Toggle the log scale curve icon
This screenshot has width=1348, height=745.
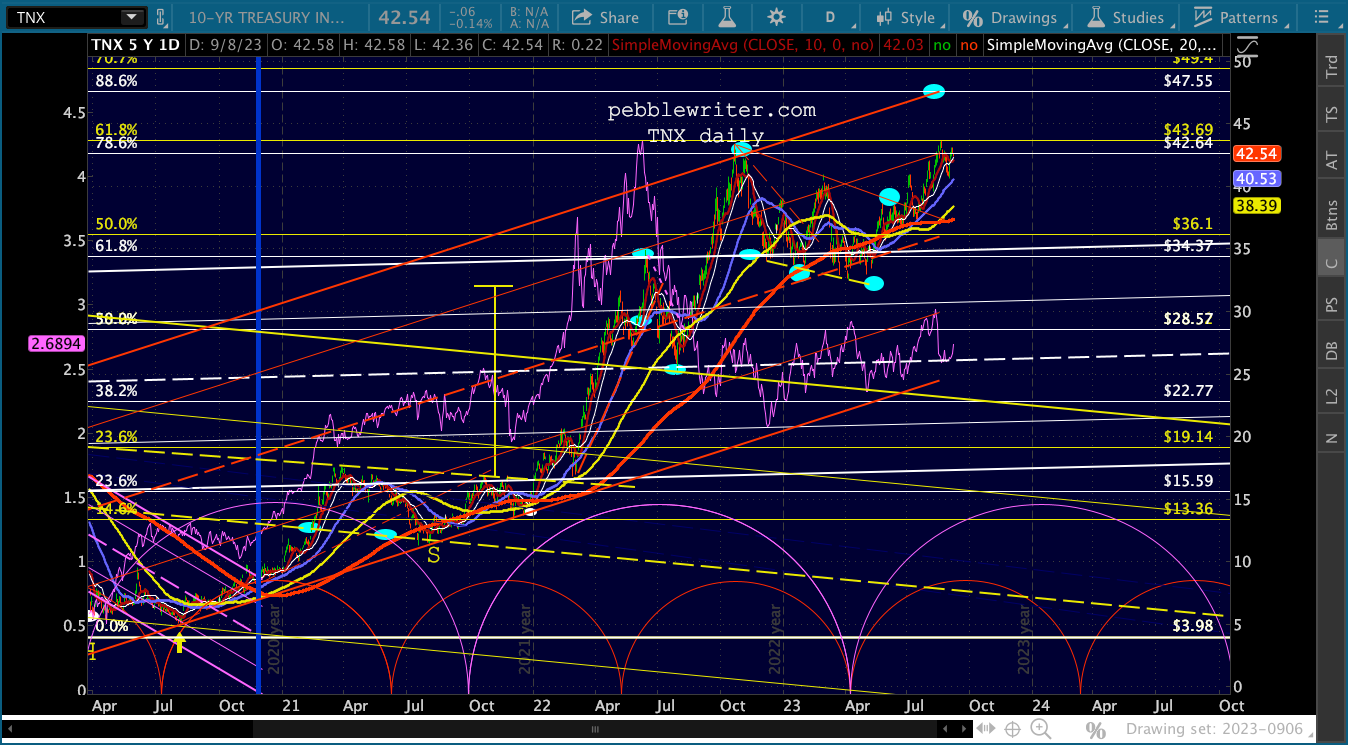(1247, 46)
